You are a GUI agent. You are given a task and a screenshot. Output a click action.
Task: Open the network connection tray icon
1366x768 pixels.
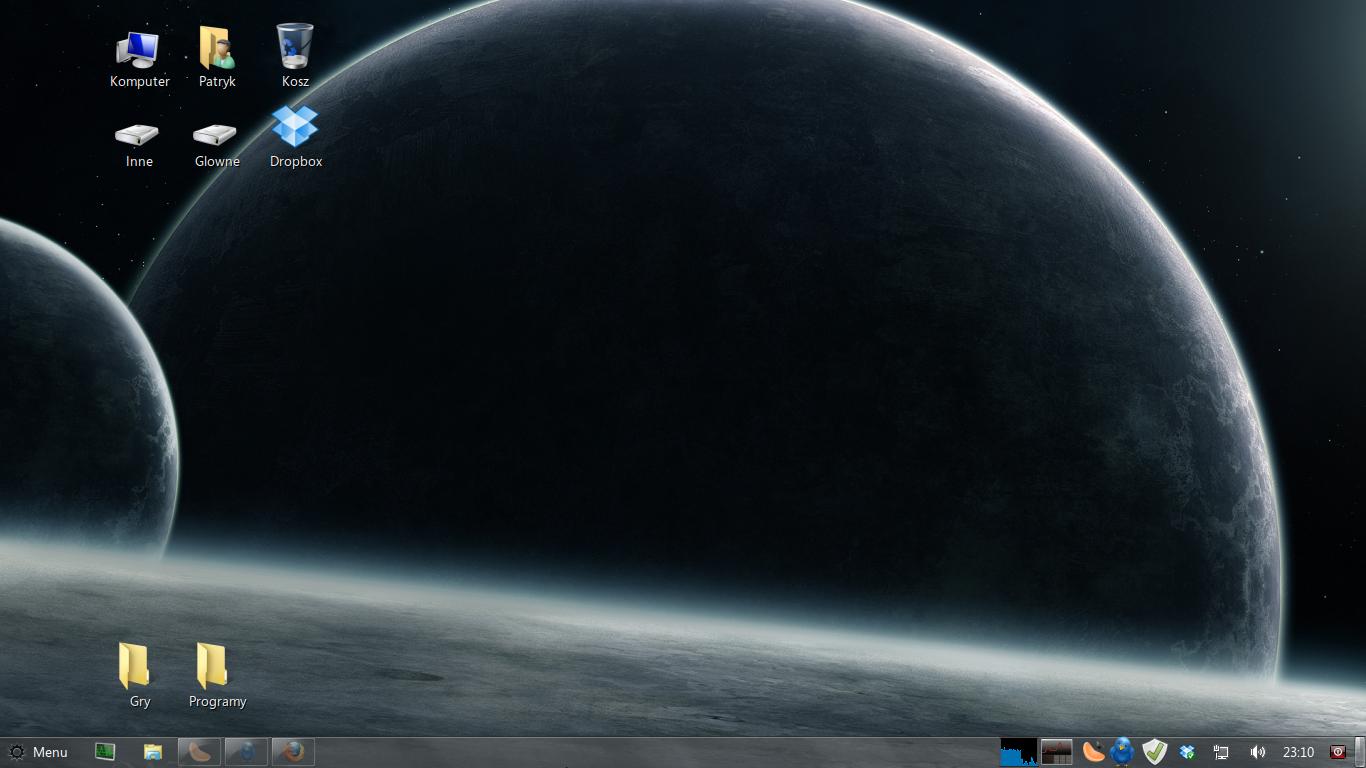(x=1221, y=752)
